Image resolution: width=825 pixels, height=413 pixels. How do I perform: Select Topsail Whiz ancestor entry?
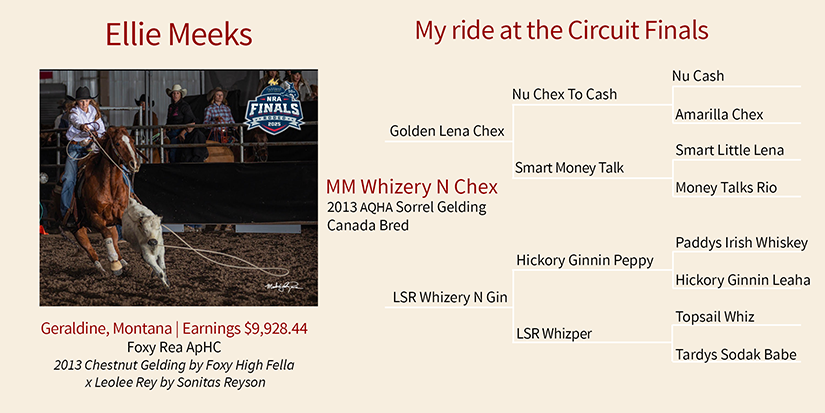(714, 317)
